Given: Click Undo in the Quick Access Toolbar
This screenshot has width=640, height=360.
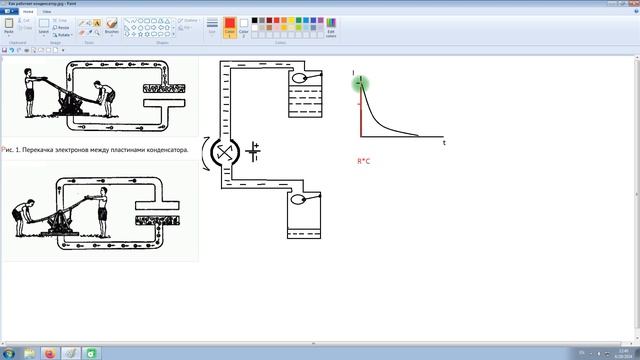Looking at the screenshot, I should [x=12, y=50].
